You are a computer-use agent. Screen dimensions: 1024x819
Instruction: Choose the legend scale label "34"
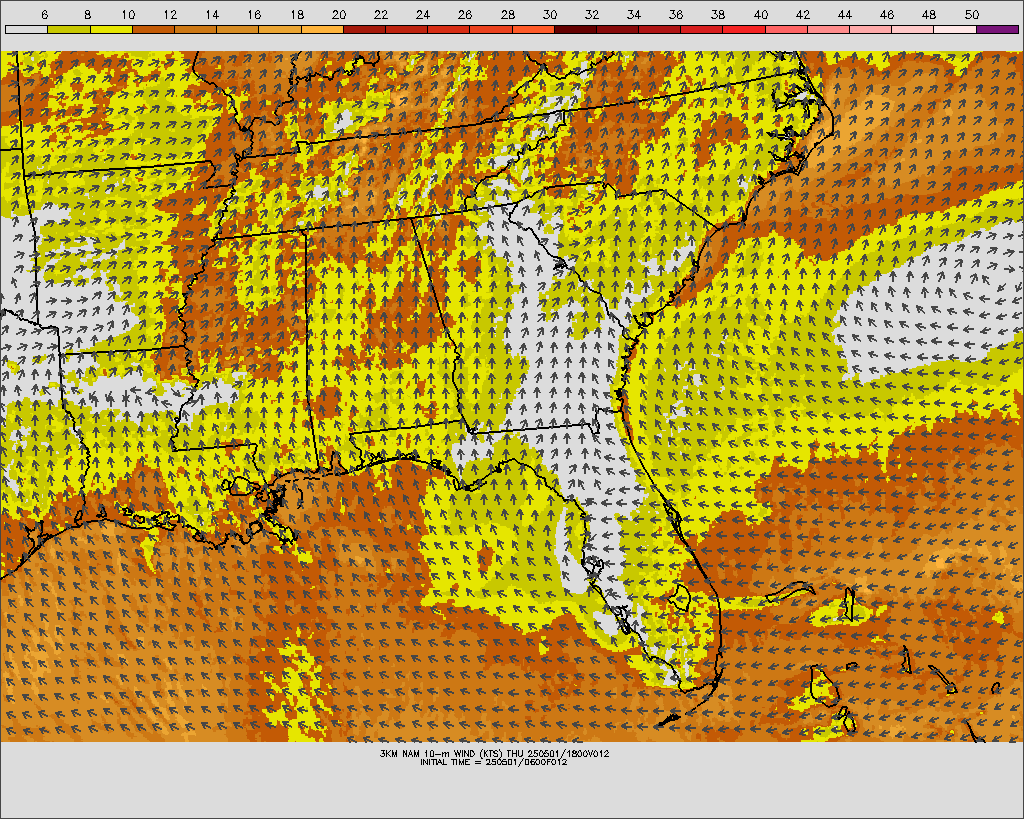pos(633,14)
